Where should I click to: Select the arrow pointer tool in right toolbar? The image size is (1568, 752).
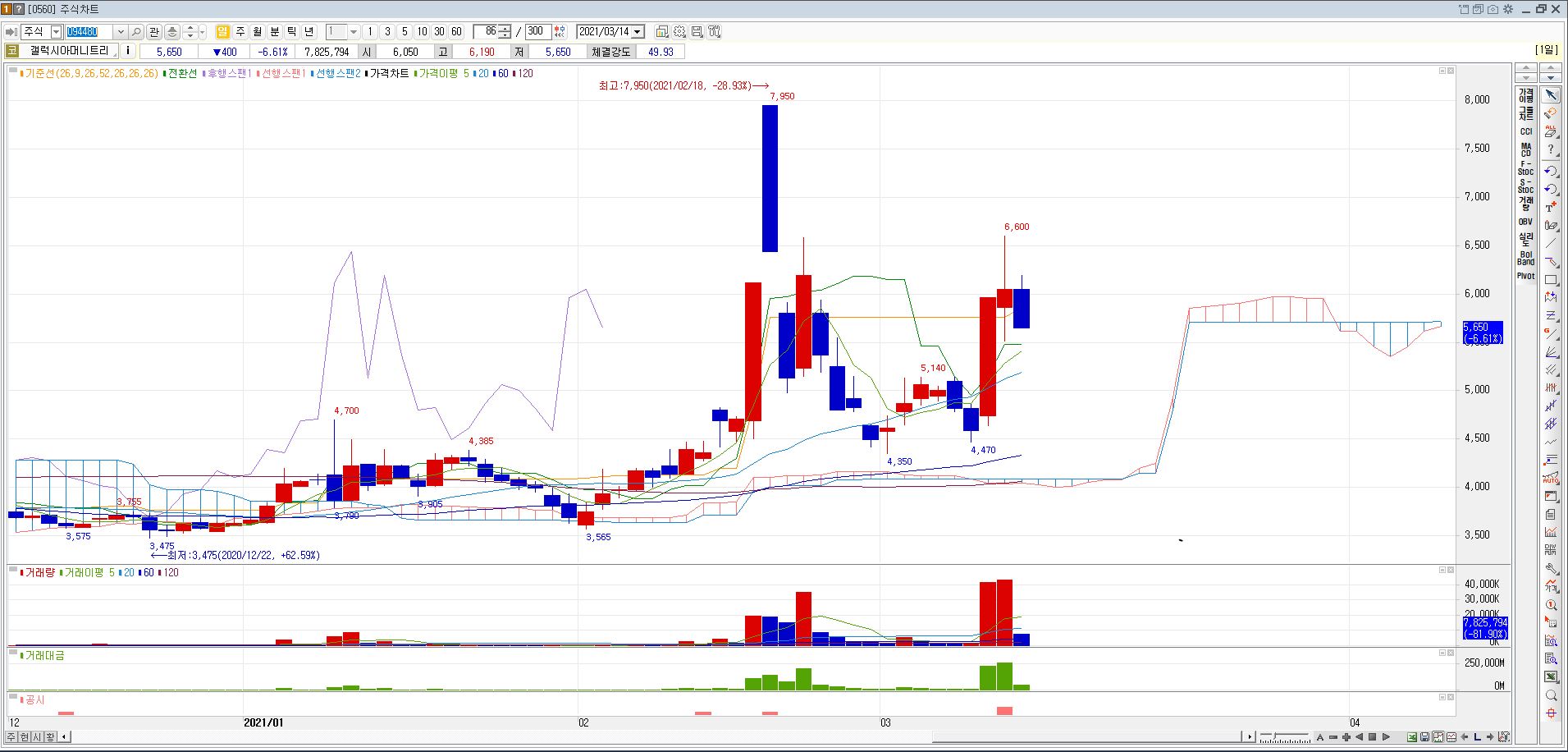1550,95
